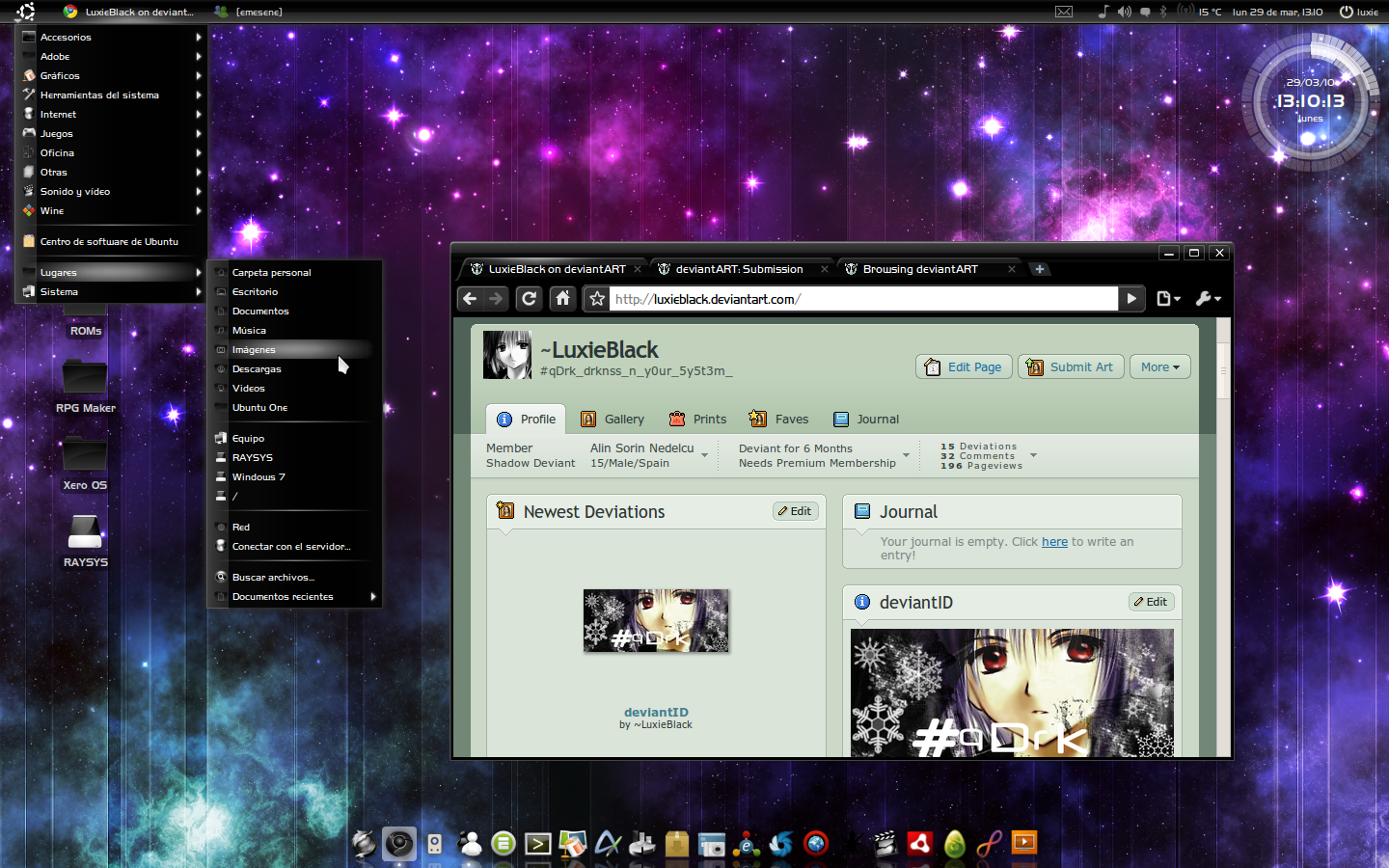The height and width of the screenshot is (868, 1389).
Task: Open the film clapperboard dock icon
Action: [x=885, y=844]
